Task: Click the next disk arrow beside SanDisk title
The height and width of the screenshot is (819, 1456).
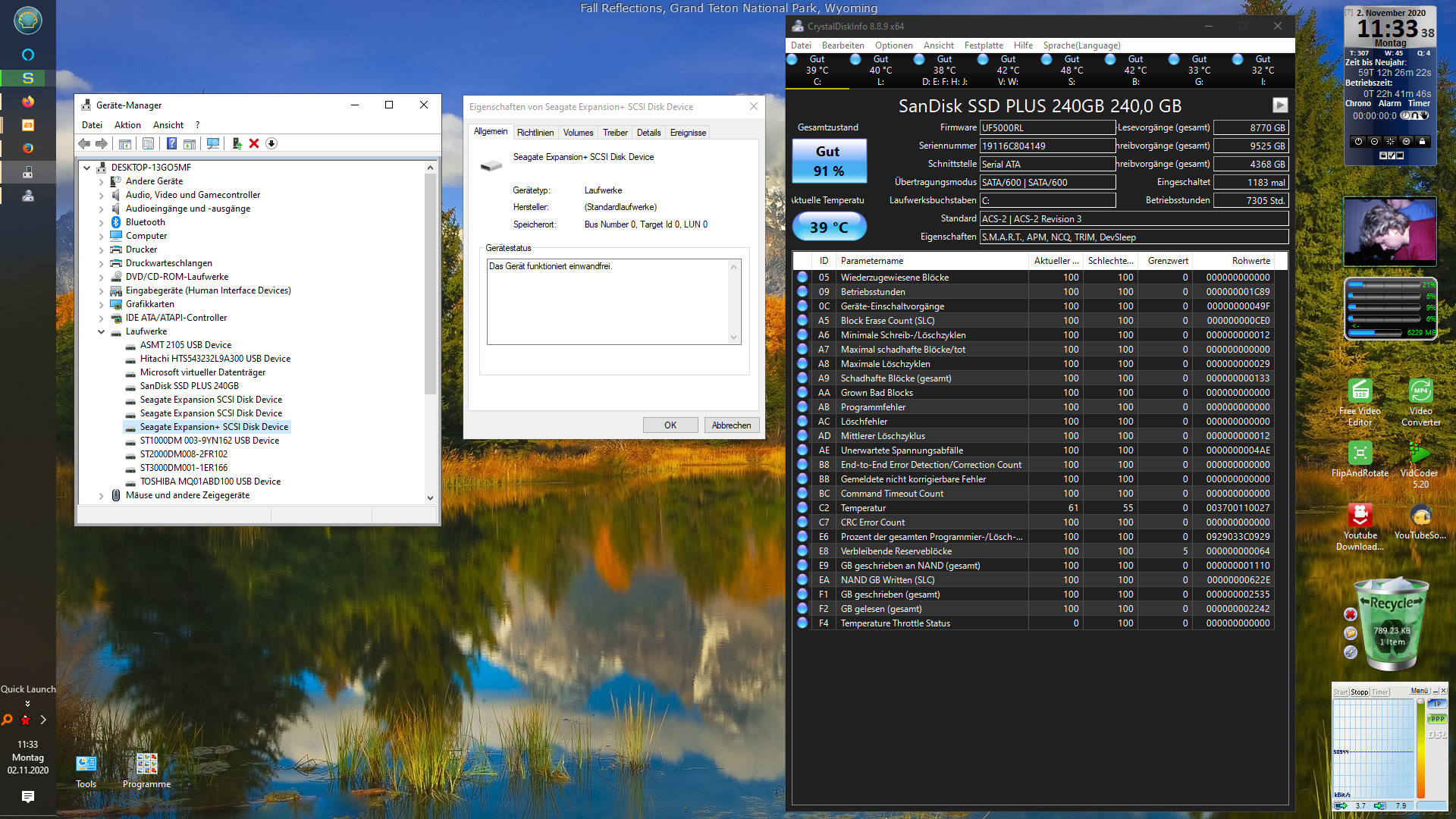Action: pos(1279,105)
